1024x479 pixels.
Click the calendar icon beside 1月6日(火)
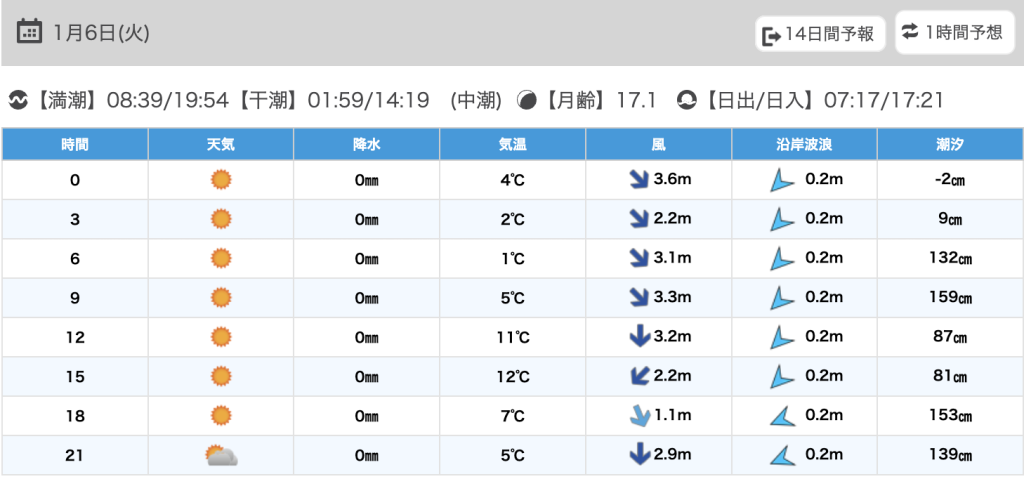tap(30, 32)
